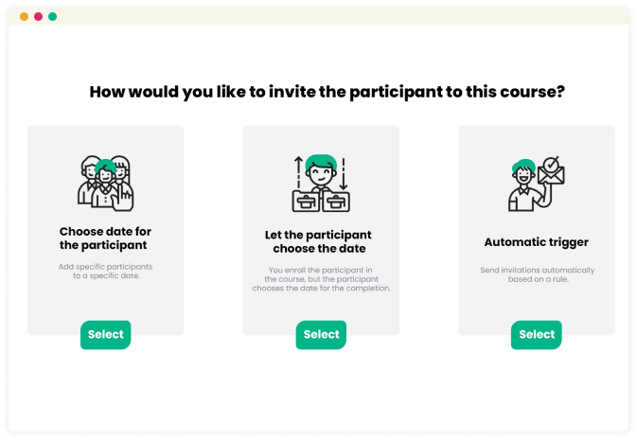Click the 'Automatic trigger' card title
The height and width of the screenshot is (440, 637).
pyautogui.click(x=536, y=242)
